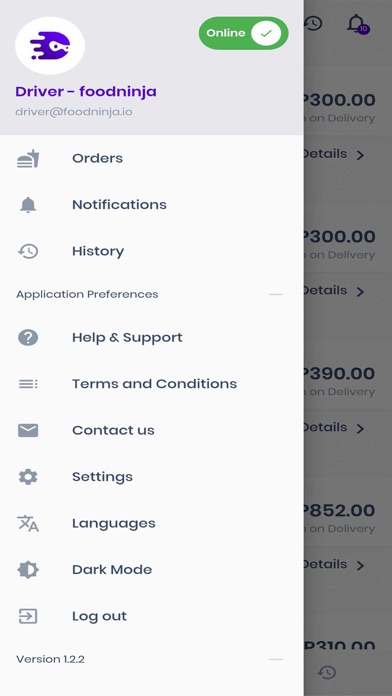Open the Orders burger icon
Viewport: 392px width, 696px height.
[28, 158]
